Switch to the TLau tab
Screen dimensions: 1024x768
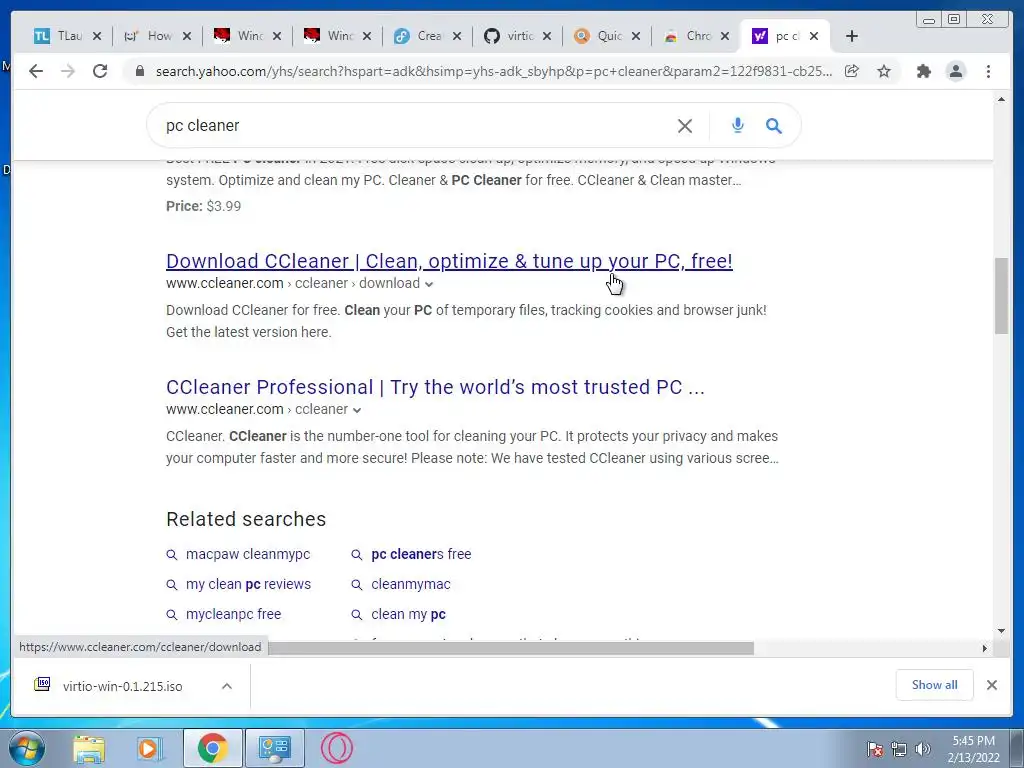click(x=59, y=36)
